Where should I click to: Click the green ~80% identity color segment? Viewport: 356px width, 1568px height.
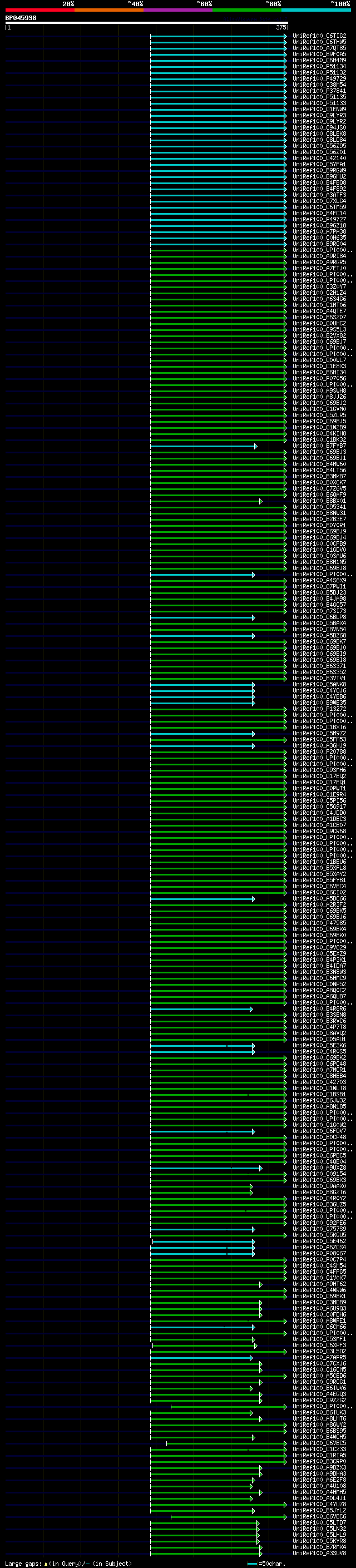(x=247, y=10)
